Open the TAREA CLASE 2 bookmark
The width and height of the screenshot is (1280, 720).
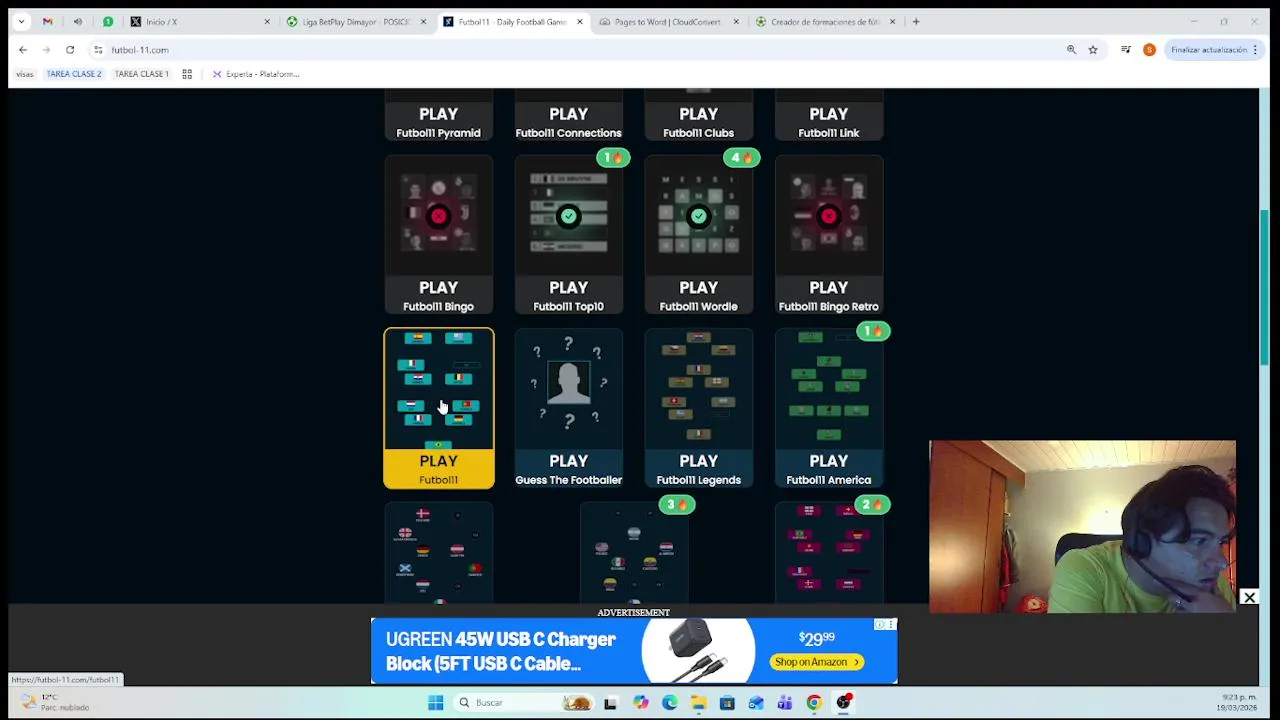point(74,74)
